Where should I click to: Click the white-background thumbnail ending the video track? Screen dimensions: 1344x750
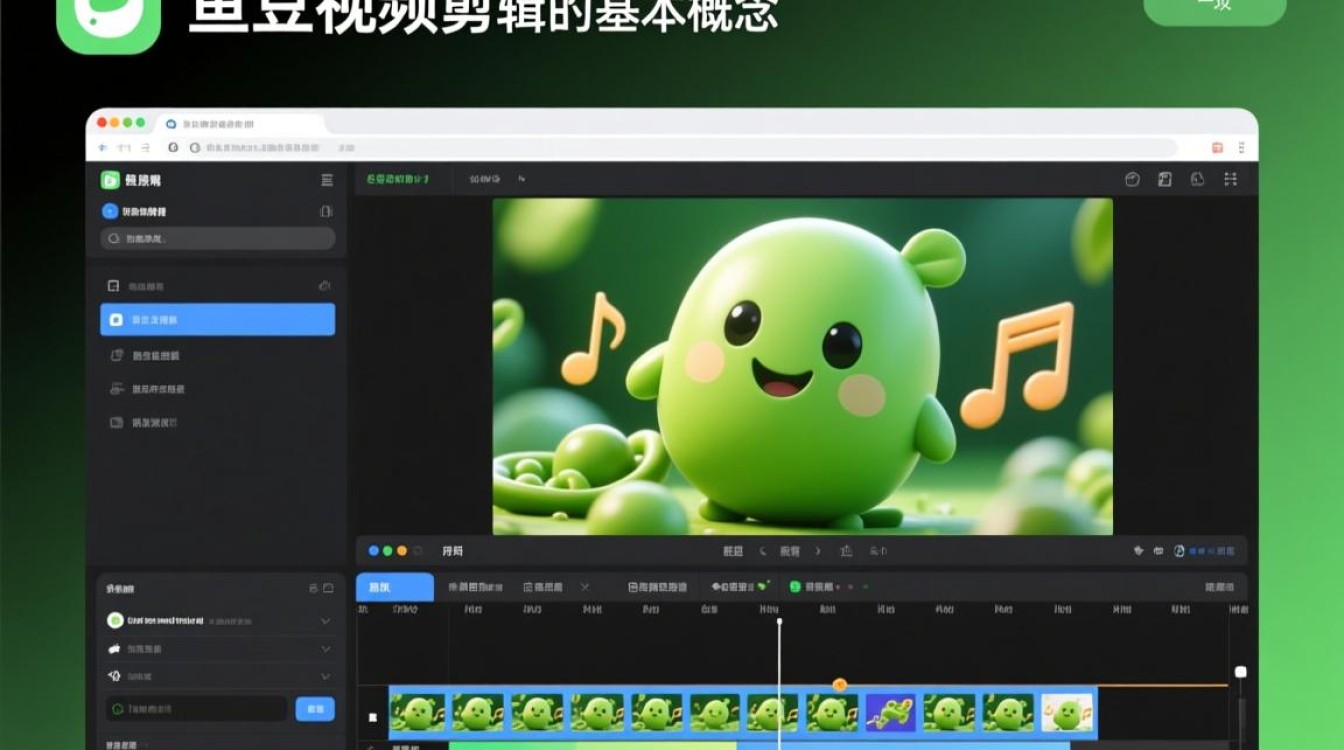coord(1067,713)
